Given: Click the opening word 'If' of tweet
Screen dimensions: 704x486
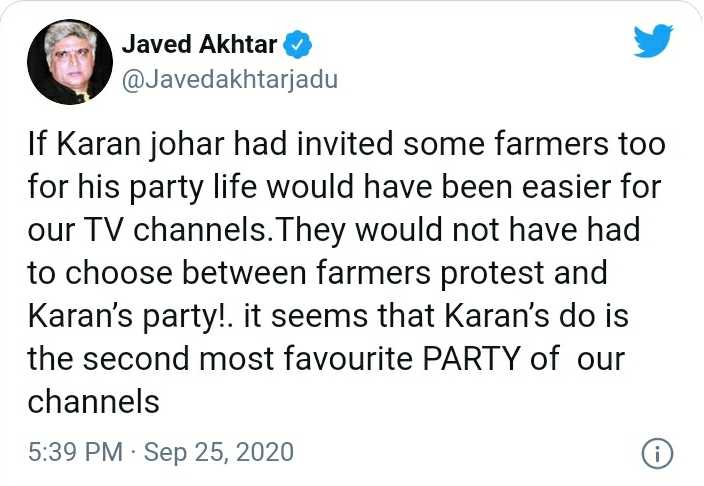Looking at the screenshot, I should point(37,144).
